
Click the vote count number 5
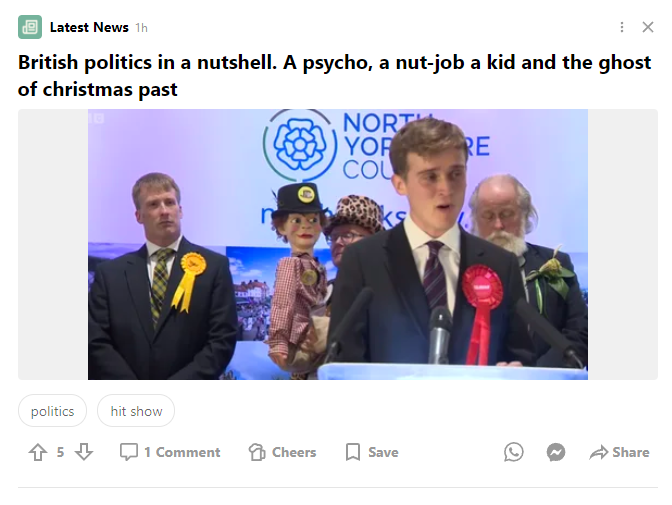[60, 452]
